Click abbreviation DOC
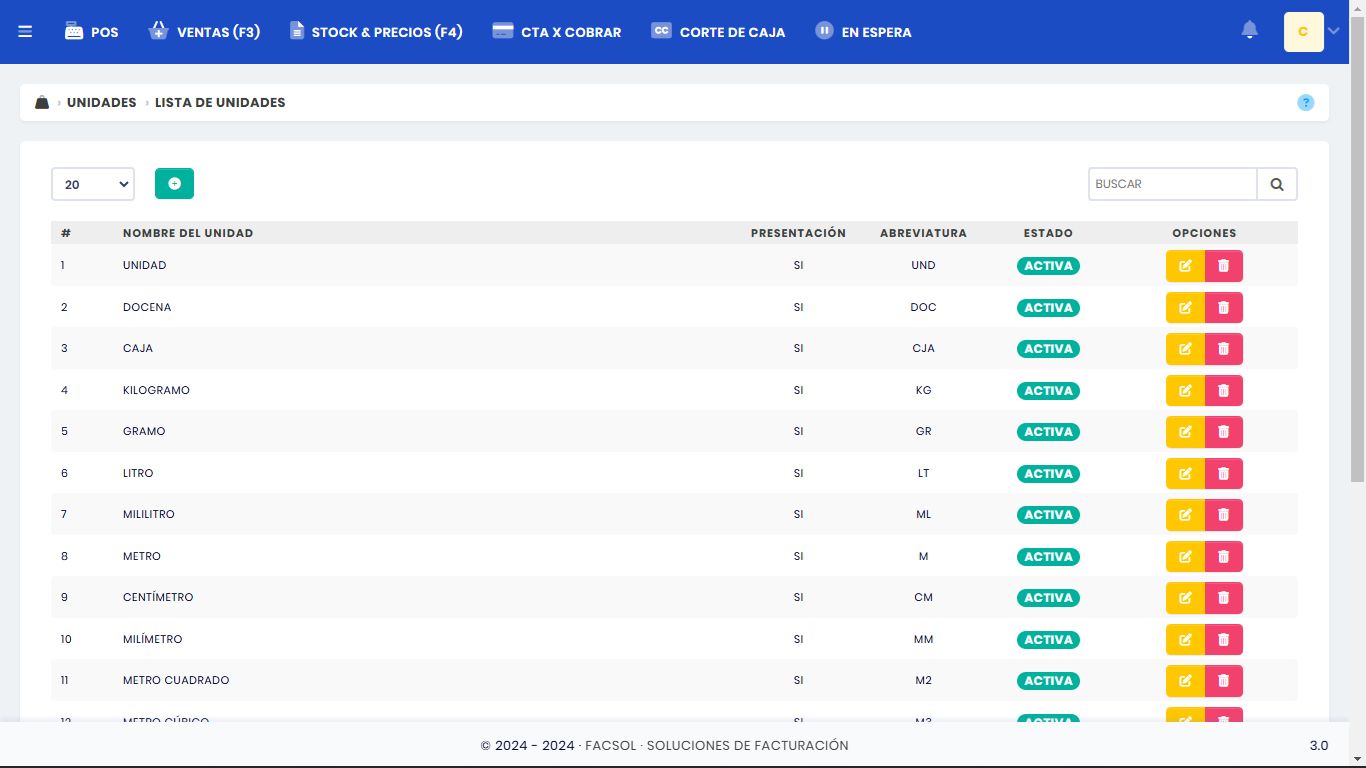Viewport: 1366px width, 768px height. click(923, 307)
